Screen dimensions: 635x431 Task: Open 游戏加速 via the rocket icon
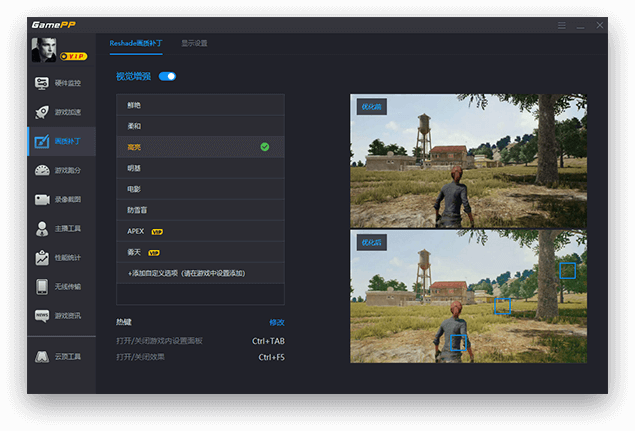(x=42, y=112)
